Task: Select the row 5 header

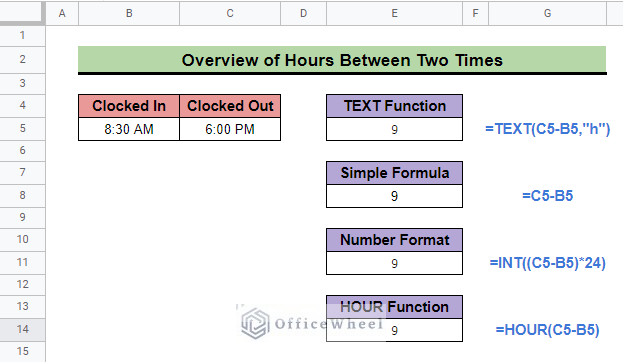Action: (x=23, y=128)
